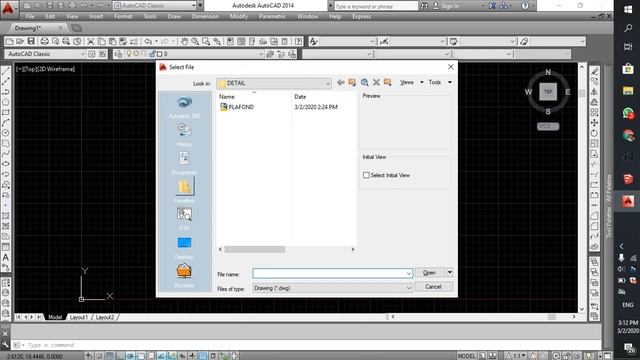The height and width of the screenshot is (360, 640).
Task: Expand the WCS dropdown below ViewCube
Action: point(548,127)
